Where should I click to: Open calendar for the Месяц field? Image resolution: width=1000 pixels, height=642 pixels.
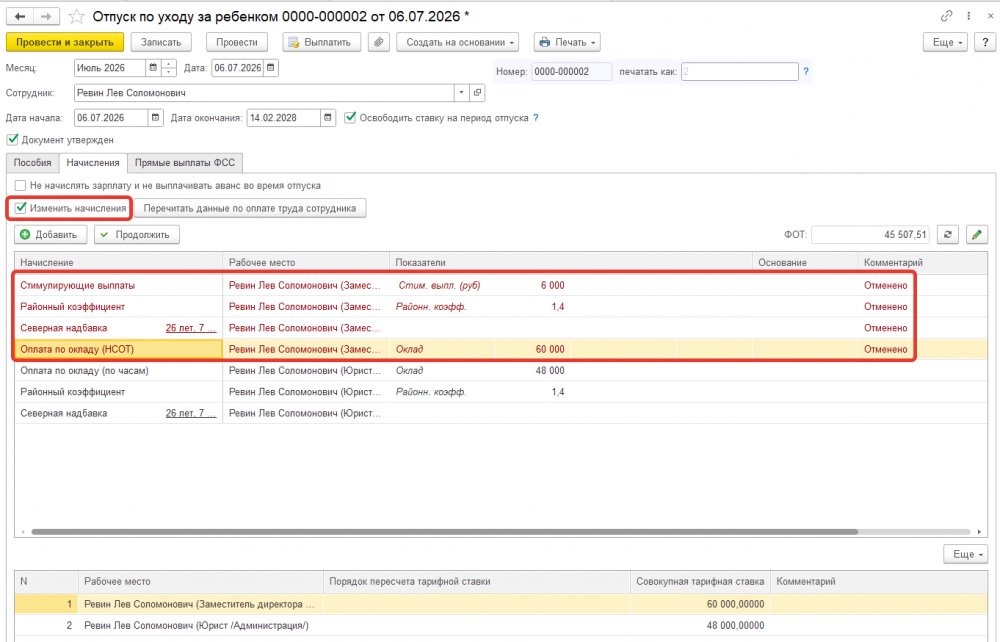pyautogui.click(x=153, y=68)
